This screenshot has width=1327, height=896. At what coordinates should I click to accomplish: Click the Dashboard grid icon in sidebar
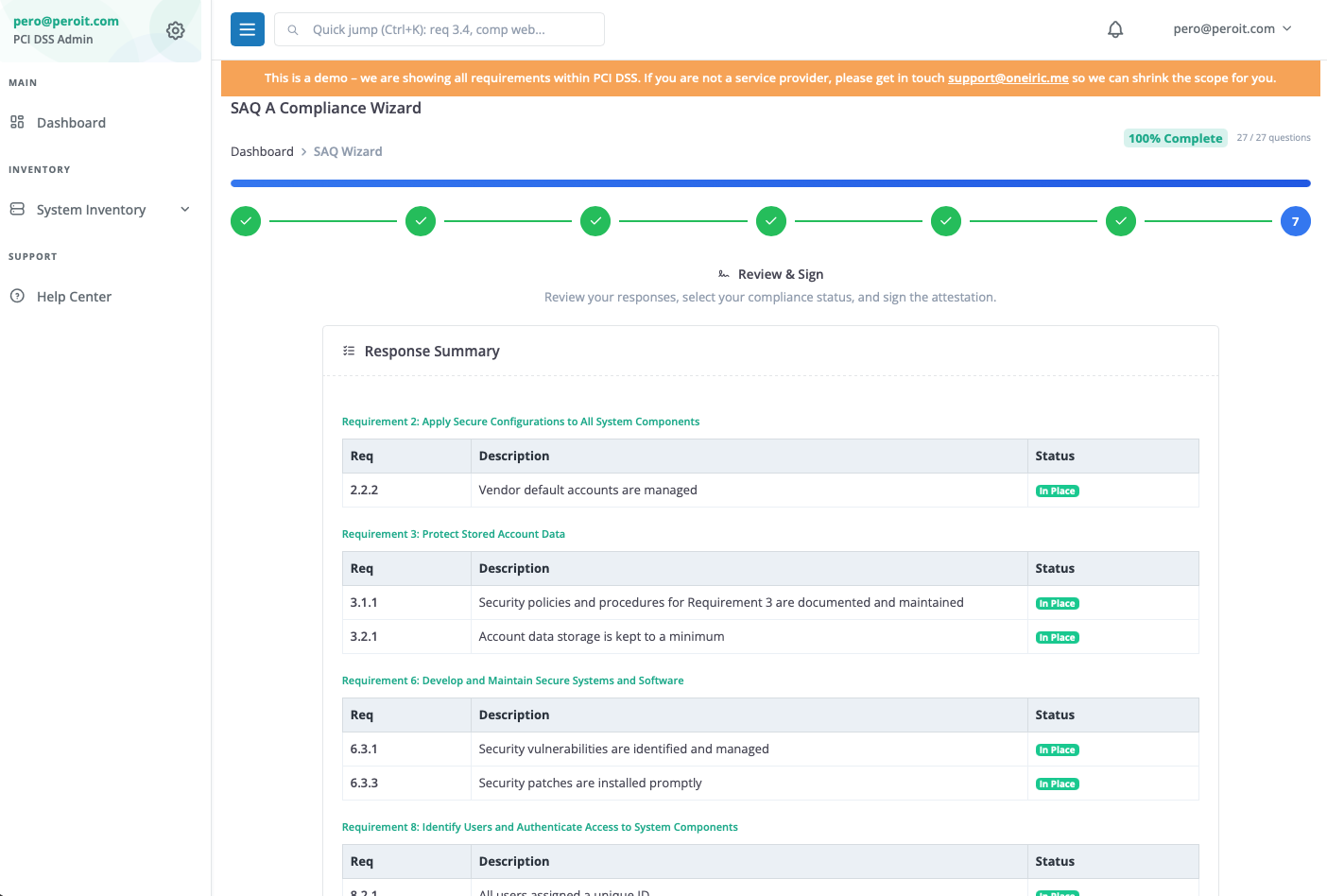(17, 122)
